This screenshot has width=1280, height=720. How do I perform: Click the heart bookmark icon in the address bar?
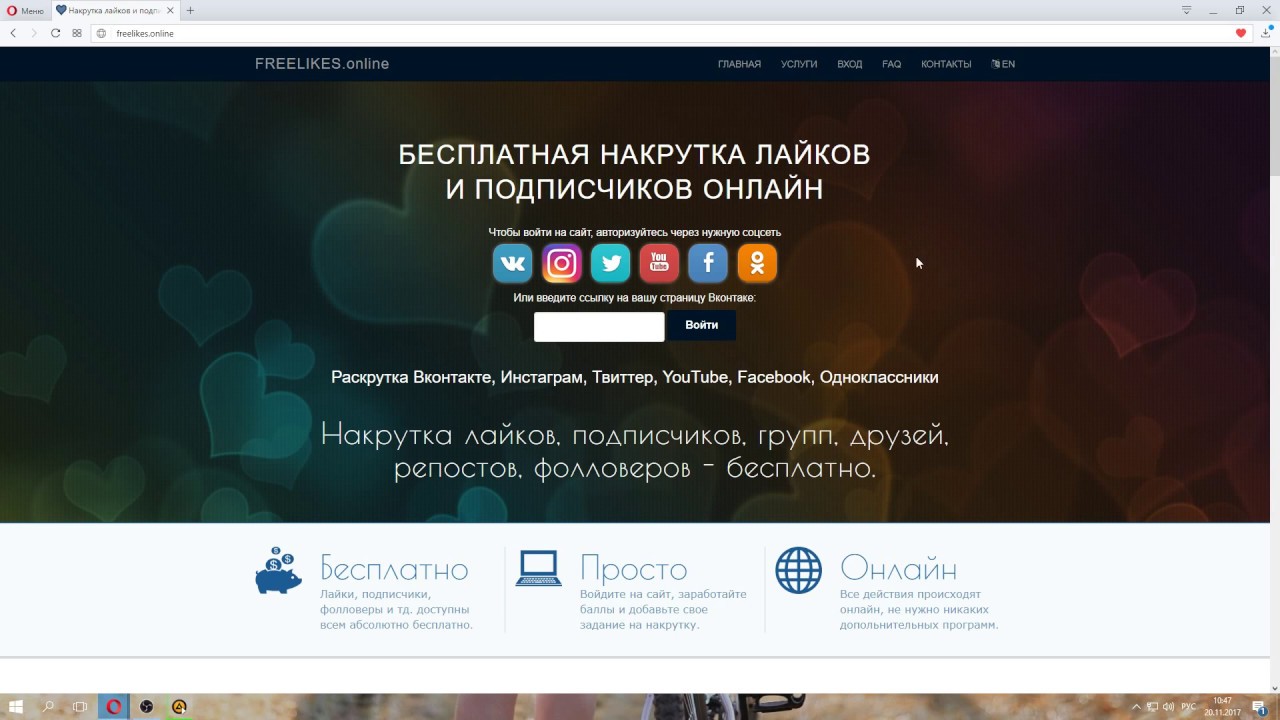(1241, 33)
